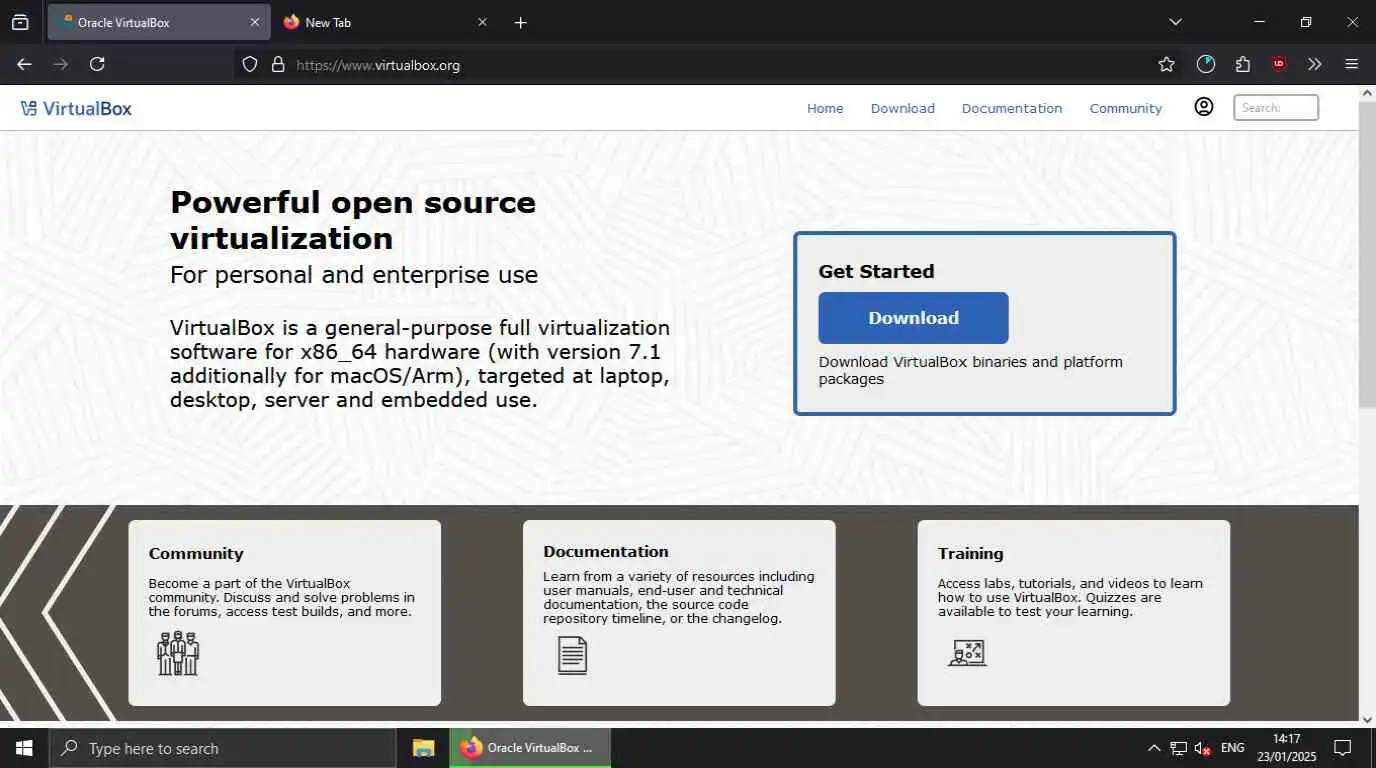Switch to the New Tab browser tab
The height and width of the screenshot is (768, 1376).
click(384, 22)
